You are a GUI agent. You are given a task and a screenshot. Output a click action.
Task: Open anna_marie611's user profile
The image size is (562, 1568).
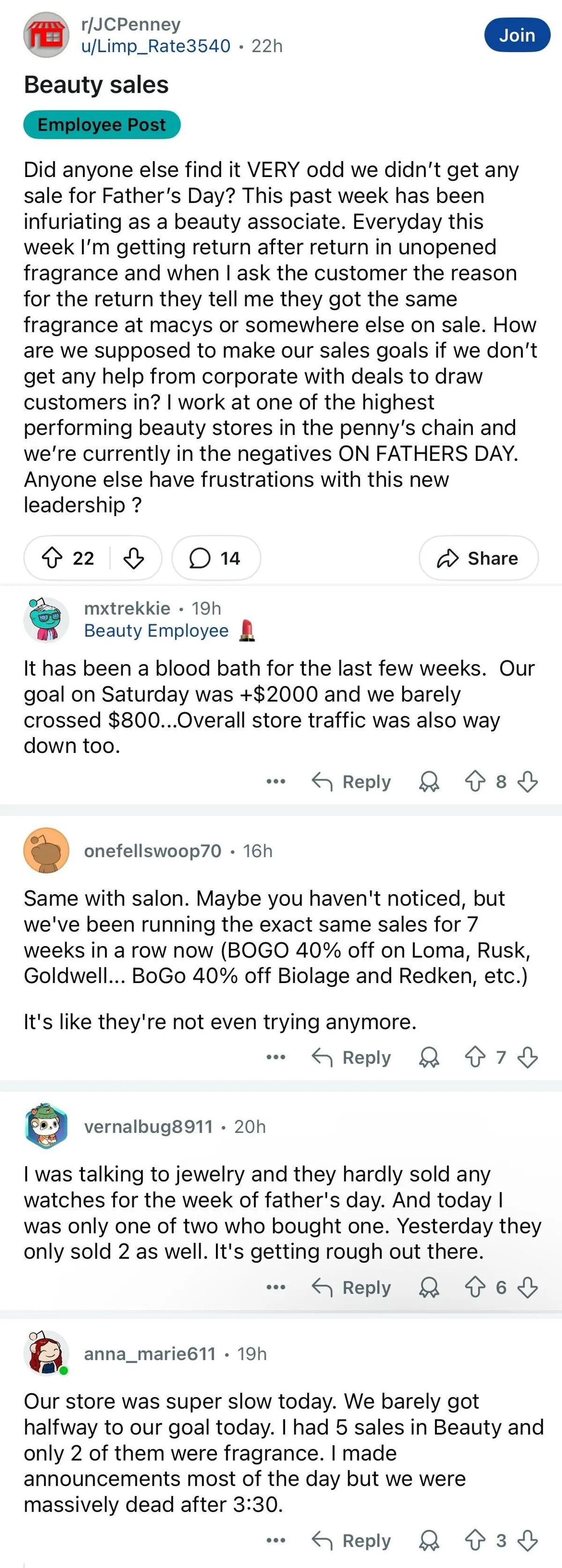150,1354
